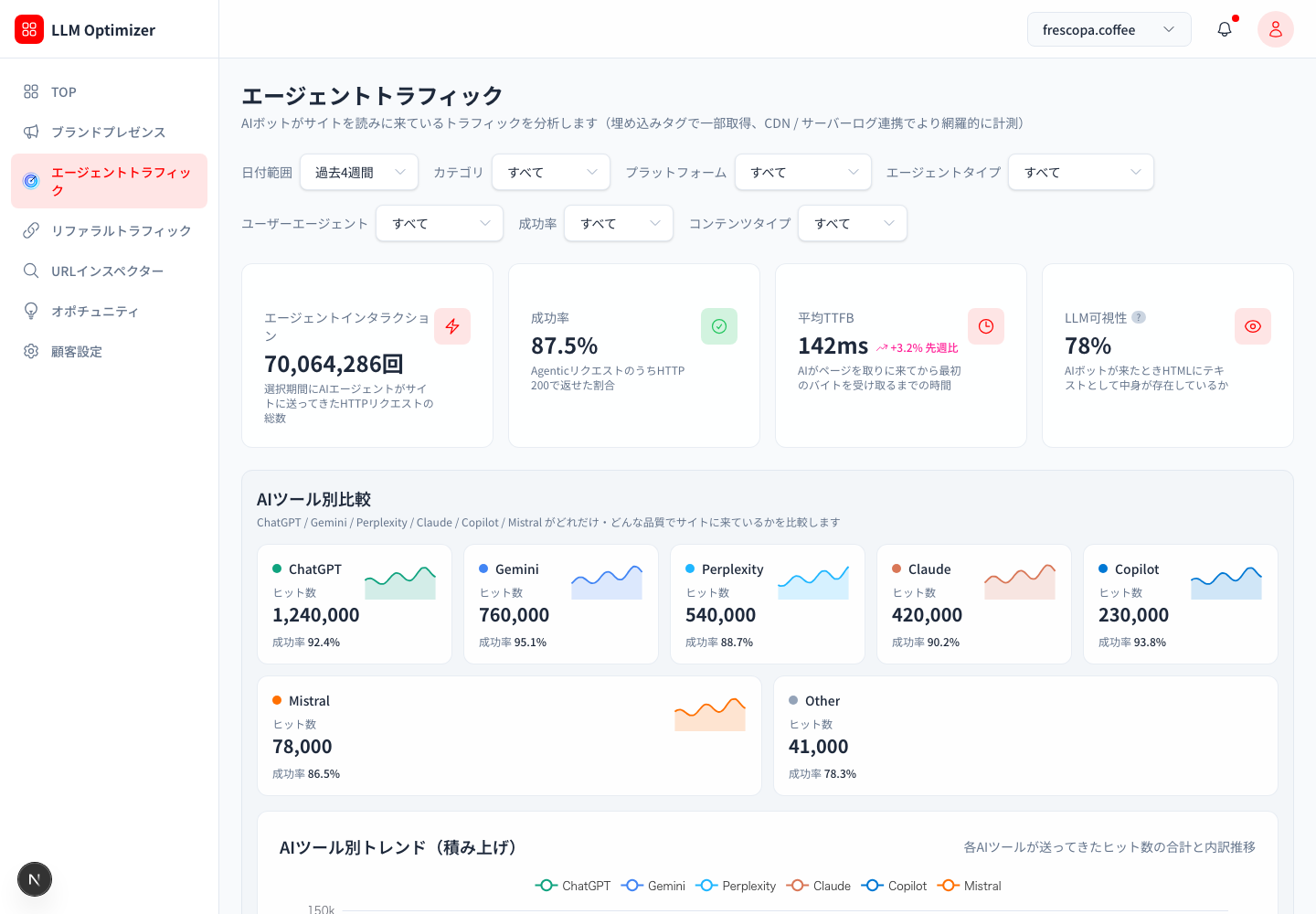Open the 日付範囲 過去4週間 dropdown

point(359,172)
